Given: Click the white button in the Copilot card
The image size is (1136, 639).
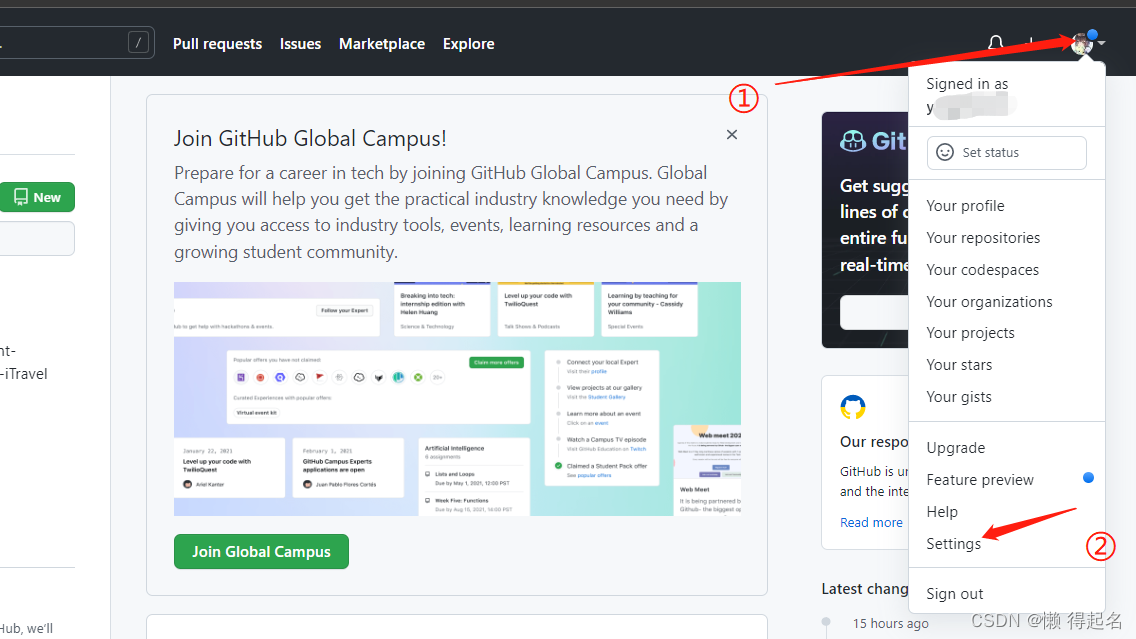Looking at the screenshot, I should click(874, 312).
